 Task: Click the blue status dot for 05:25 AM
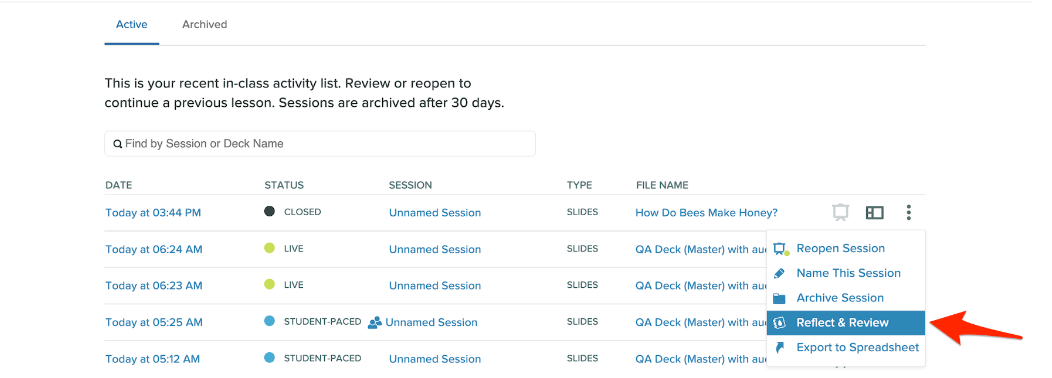270,322
